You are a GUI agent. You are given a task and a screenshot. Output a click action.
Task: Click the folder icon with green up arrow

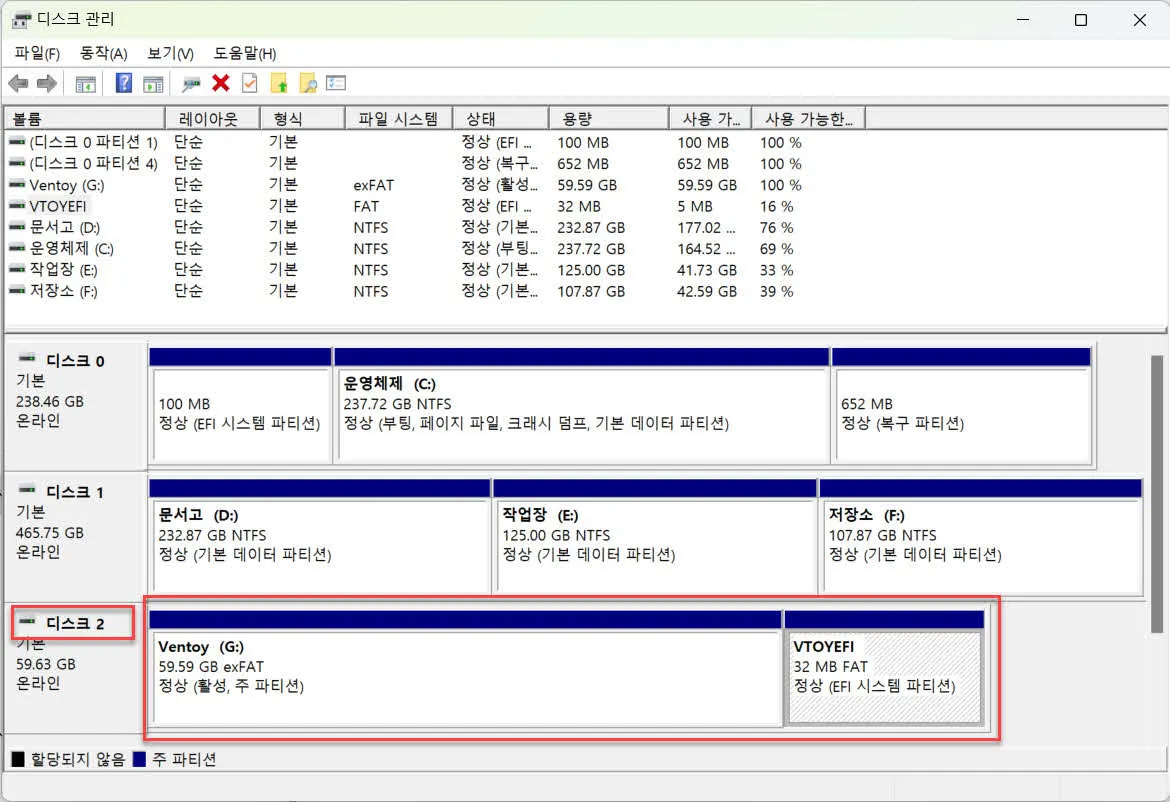(279, 84)
